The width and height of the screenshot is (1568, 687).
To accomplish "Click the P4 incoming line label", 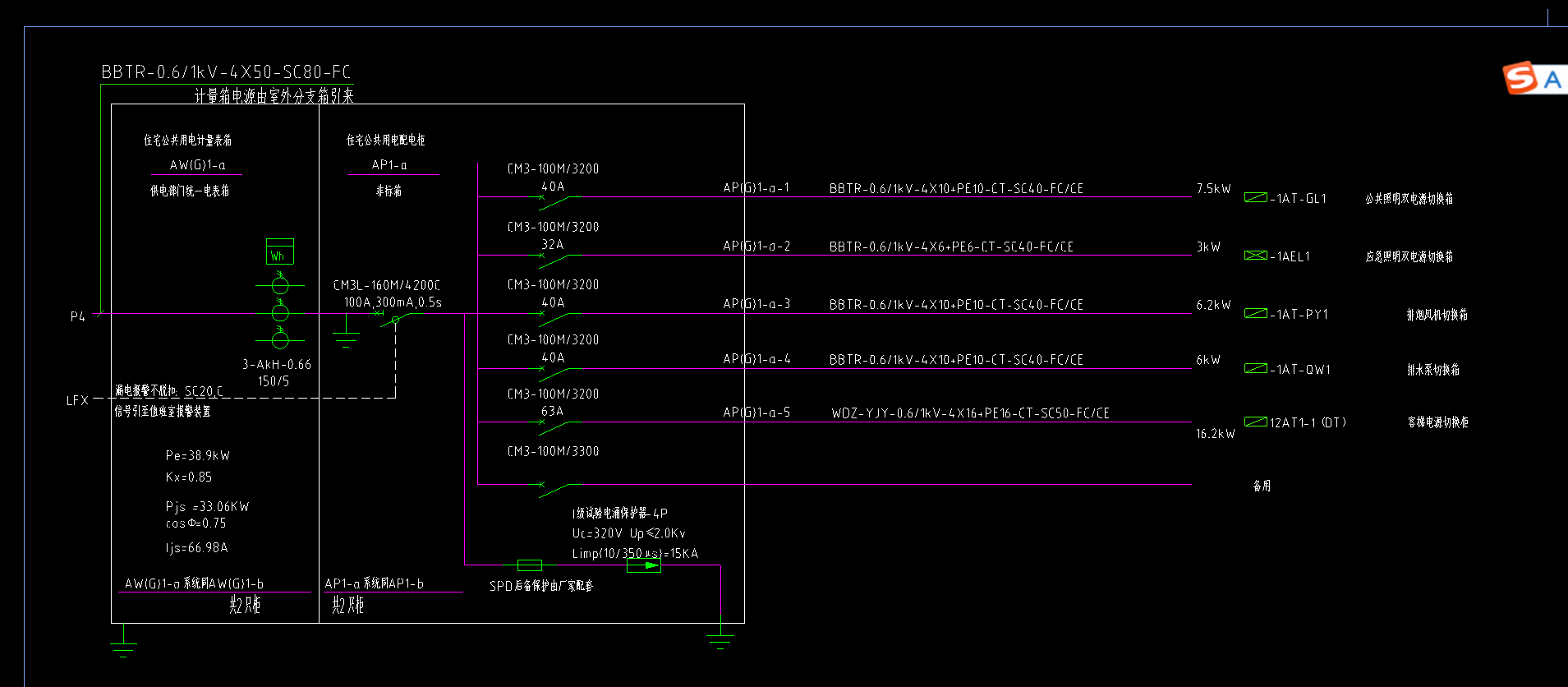I will [78, 316].
